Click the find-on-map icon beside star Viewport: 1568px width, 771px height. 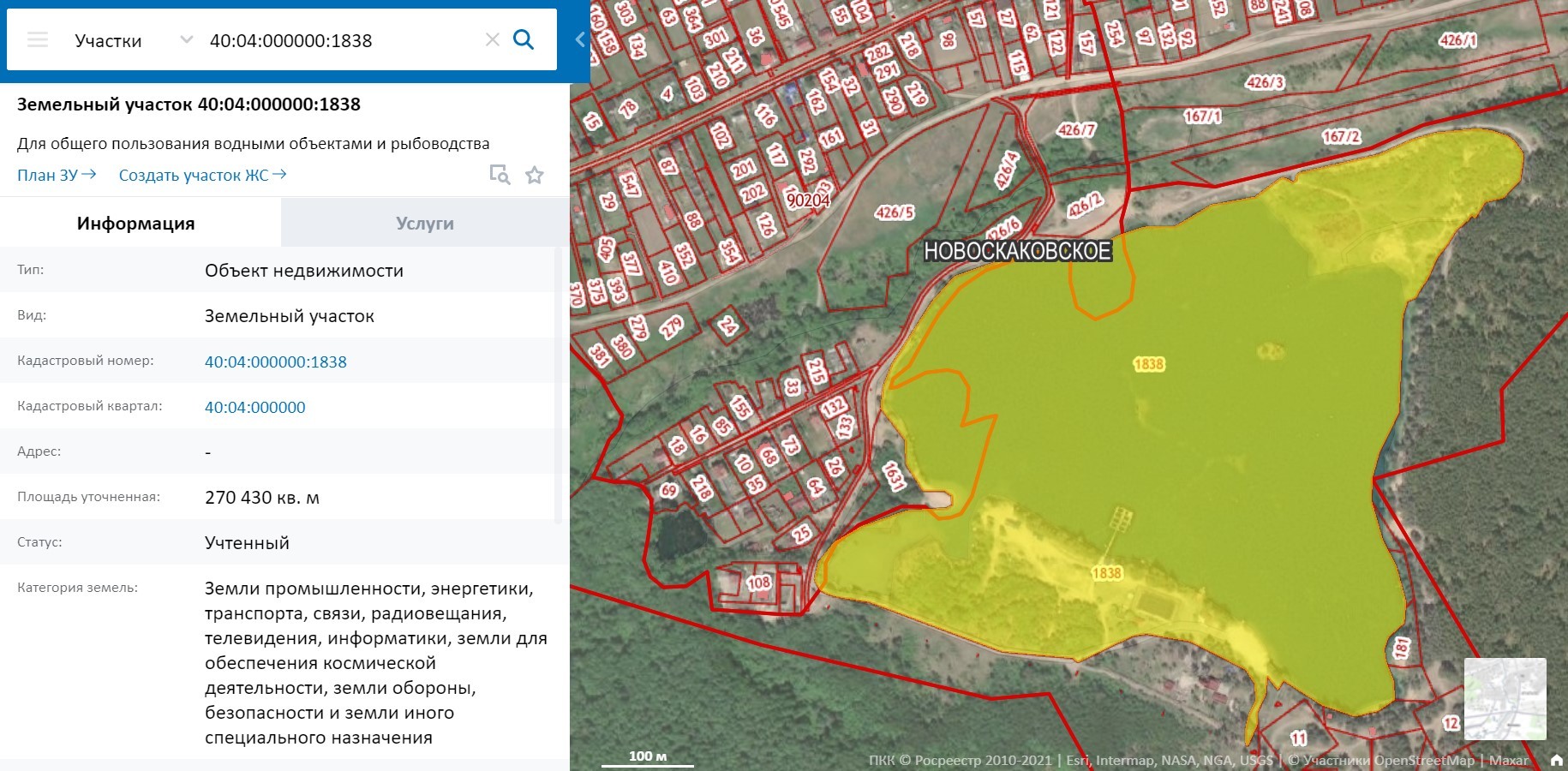(x=500, y=176)
